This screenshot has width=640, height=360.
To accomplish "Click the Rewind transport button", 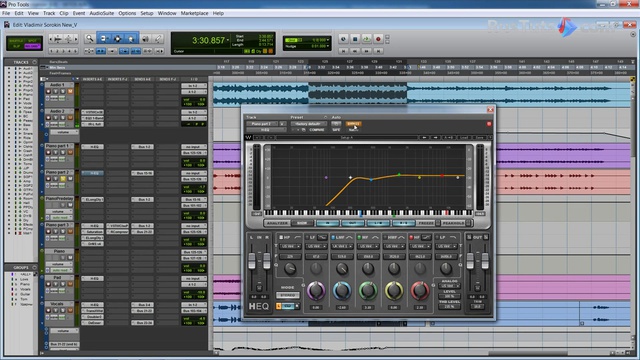I will point(355,51).
